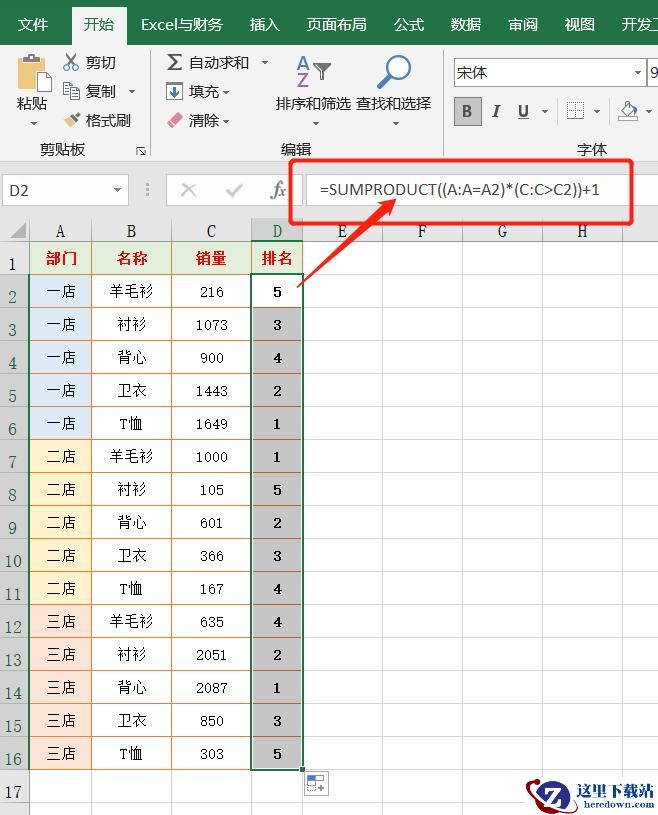
Task: Click the AutoSum (自动求和) sigma icon
Action: (174, 62)
